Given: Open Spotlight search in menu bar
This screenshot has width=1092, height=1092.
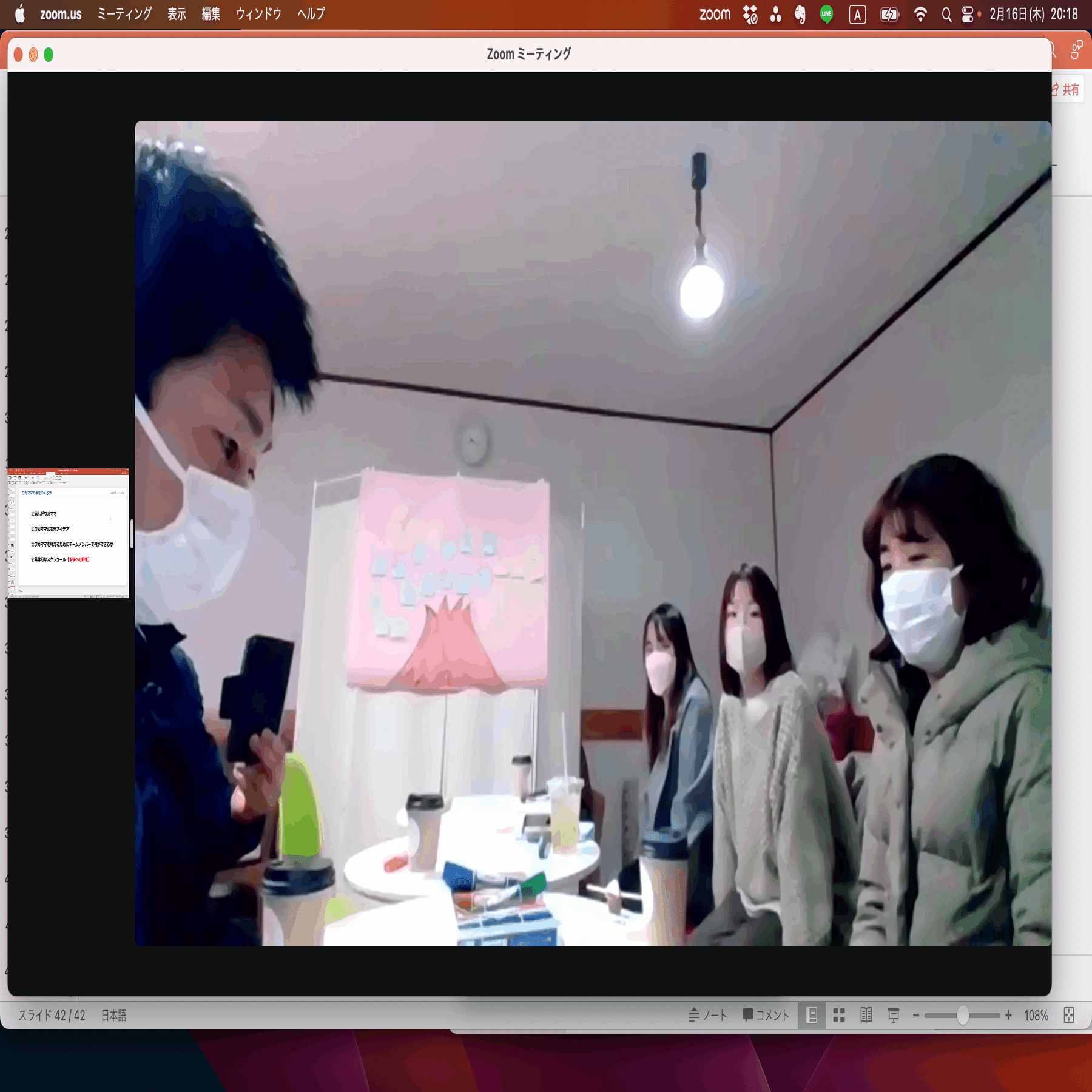Looking at the screenshot, I should coord(946,14).
